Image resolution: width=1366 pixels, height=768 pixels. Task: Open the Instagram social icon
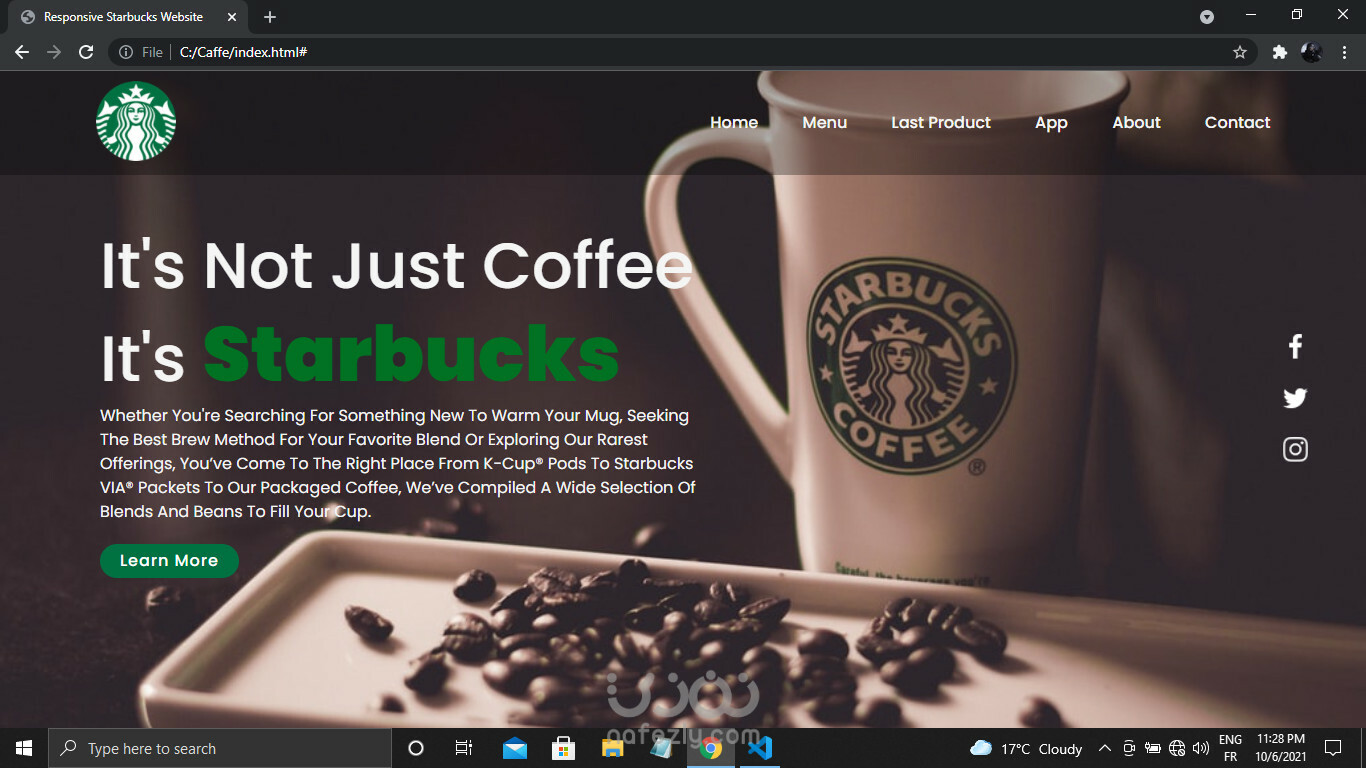1295,449
